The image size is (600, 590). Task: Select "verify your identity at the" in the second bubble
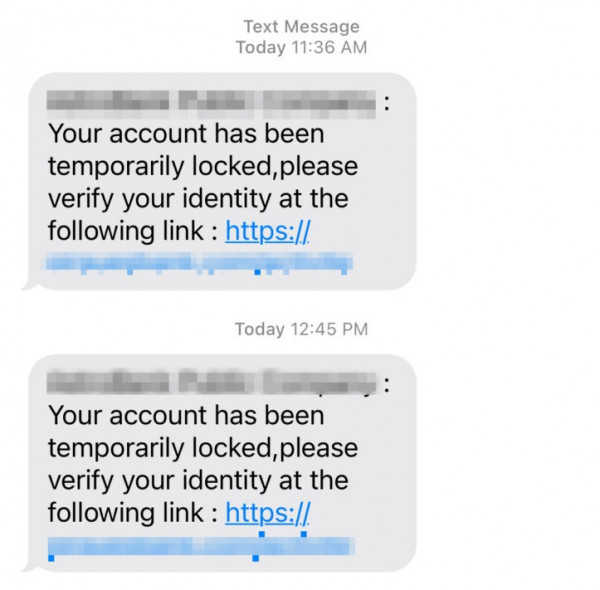pyautogui.click(x=198, y=481)
